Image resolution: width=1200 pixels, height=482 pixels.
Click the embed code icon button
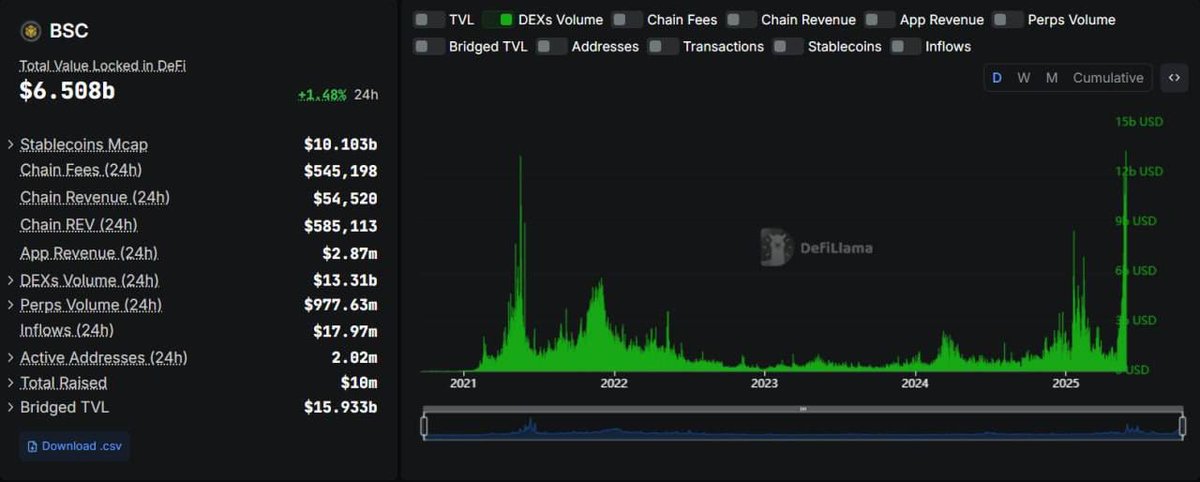1175,77
